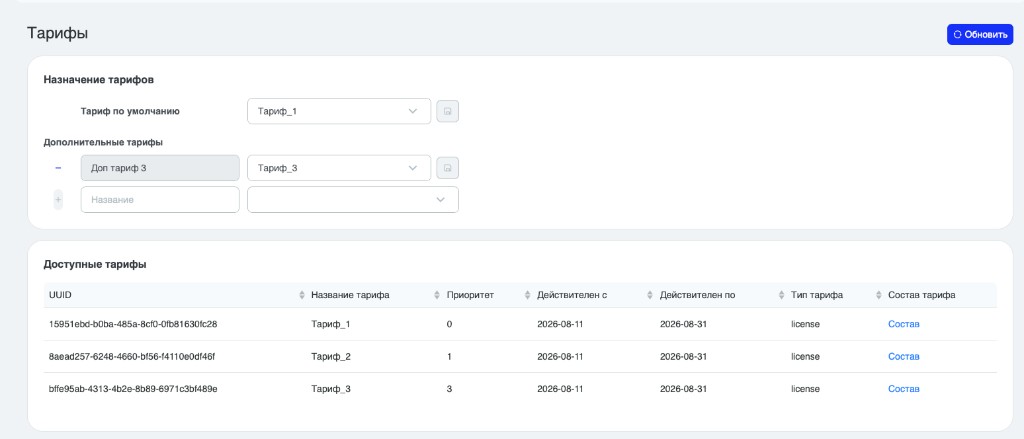Click the Доступные тарифы section heading
1024x439 pixels.
95,265
